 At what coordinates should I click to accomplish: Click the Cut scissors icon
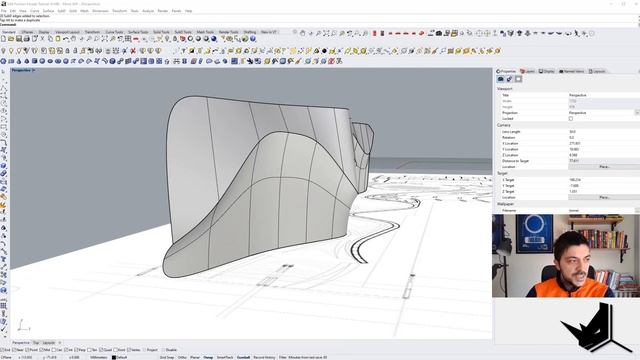[42, 39]
